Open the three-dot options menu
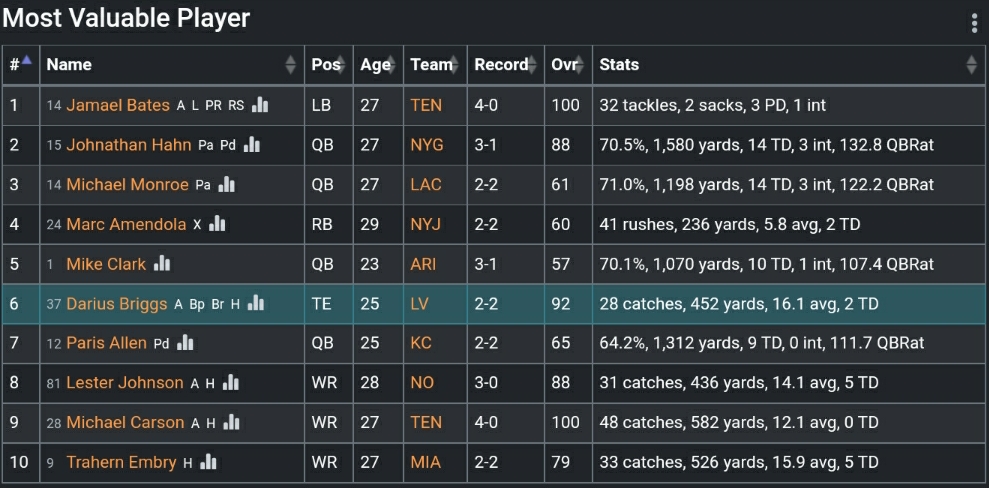Image resolution: width=989 pixels, height=488 pixels. click(974, 24)
